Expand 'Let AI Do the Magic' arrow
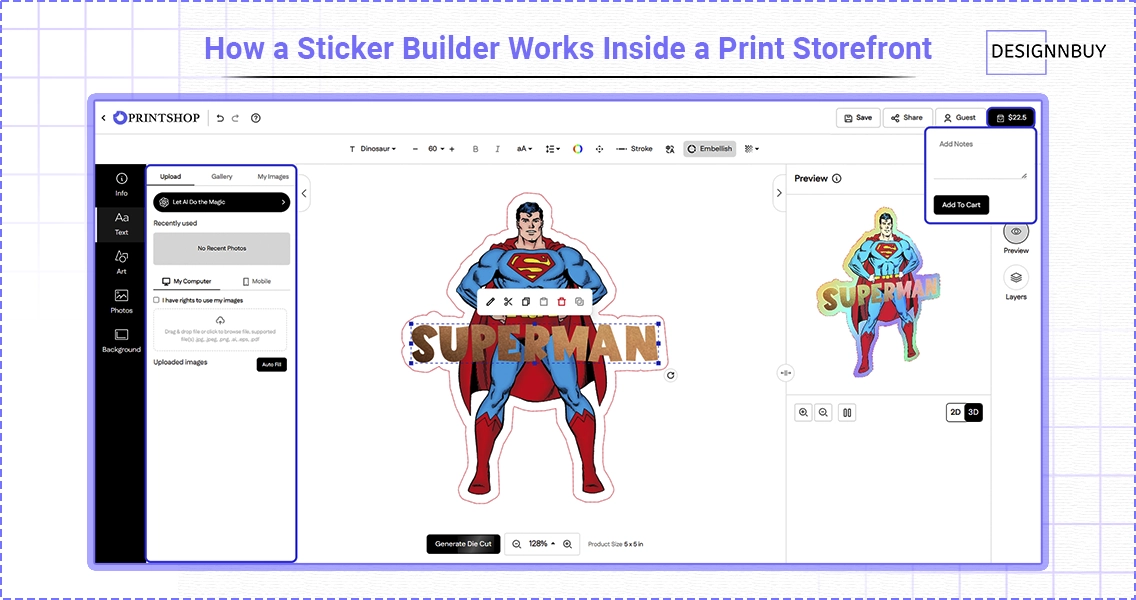The image size is (1136, 600). [283, 202]
